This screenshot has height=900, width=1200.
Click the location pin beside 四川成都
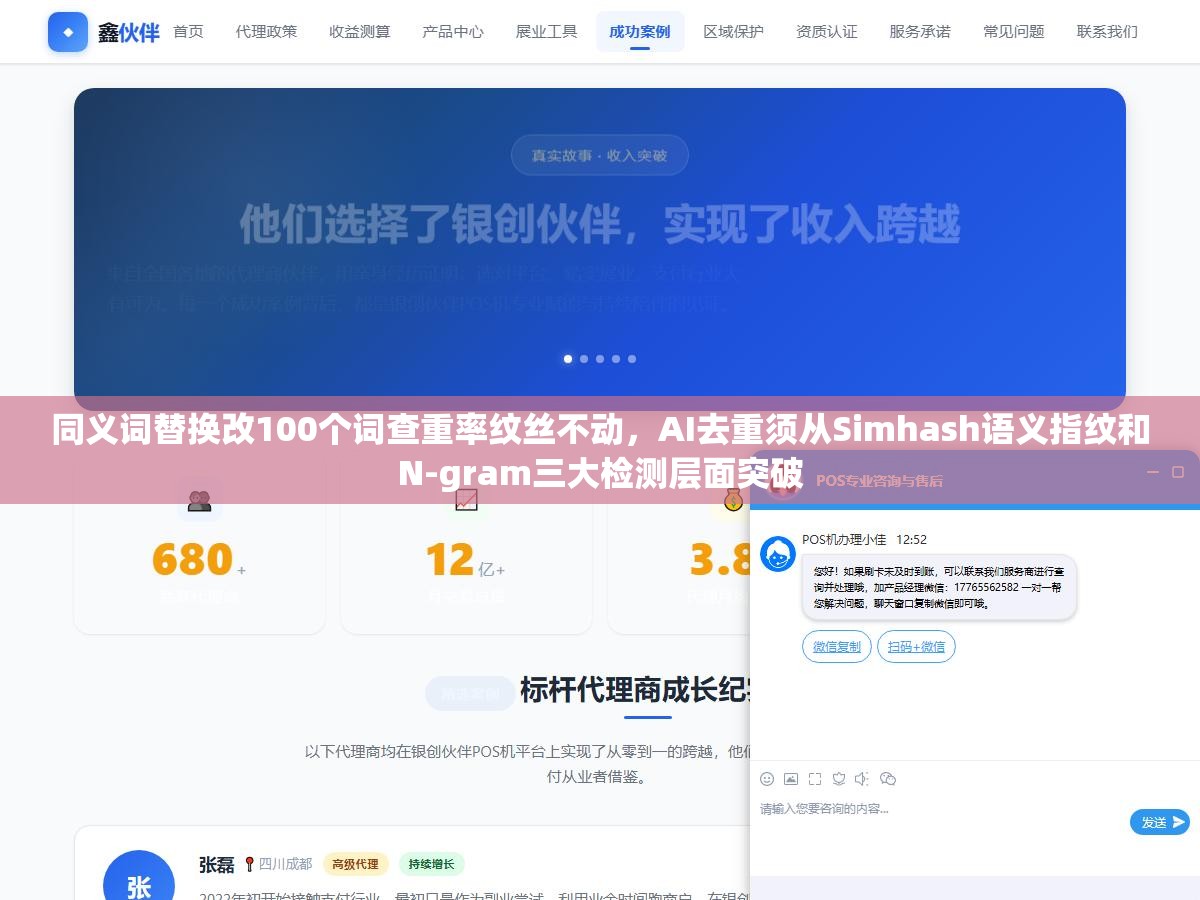[x=249, y=864]
